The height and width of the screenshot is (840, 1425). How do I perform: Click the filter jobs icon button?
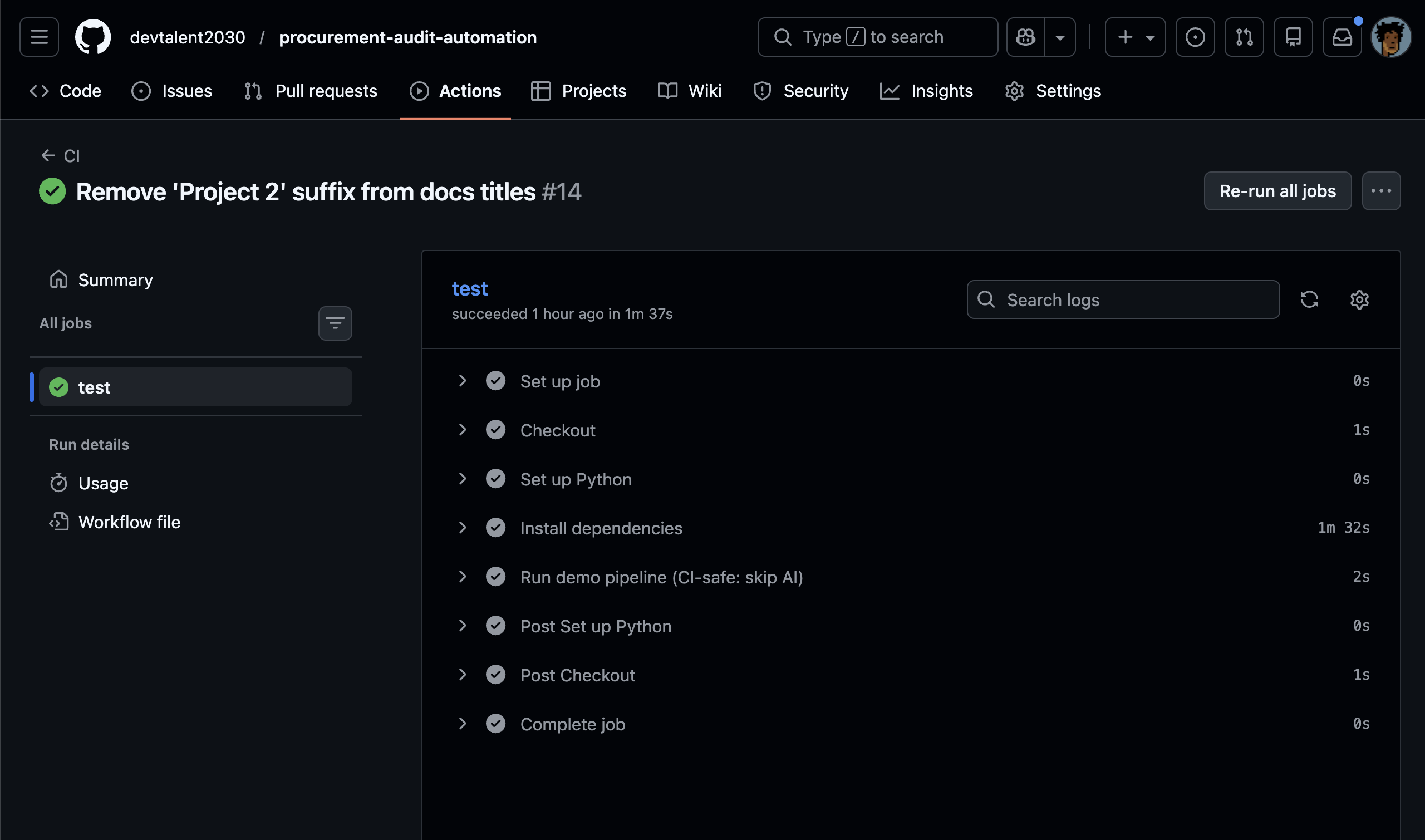point(335,323)
